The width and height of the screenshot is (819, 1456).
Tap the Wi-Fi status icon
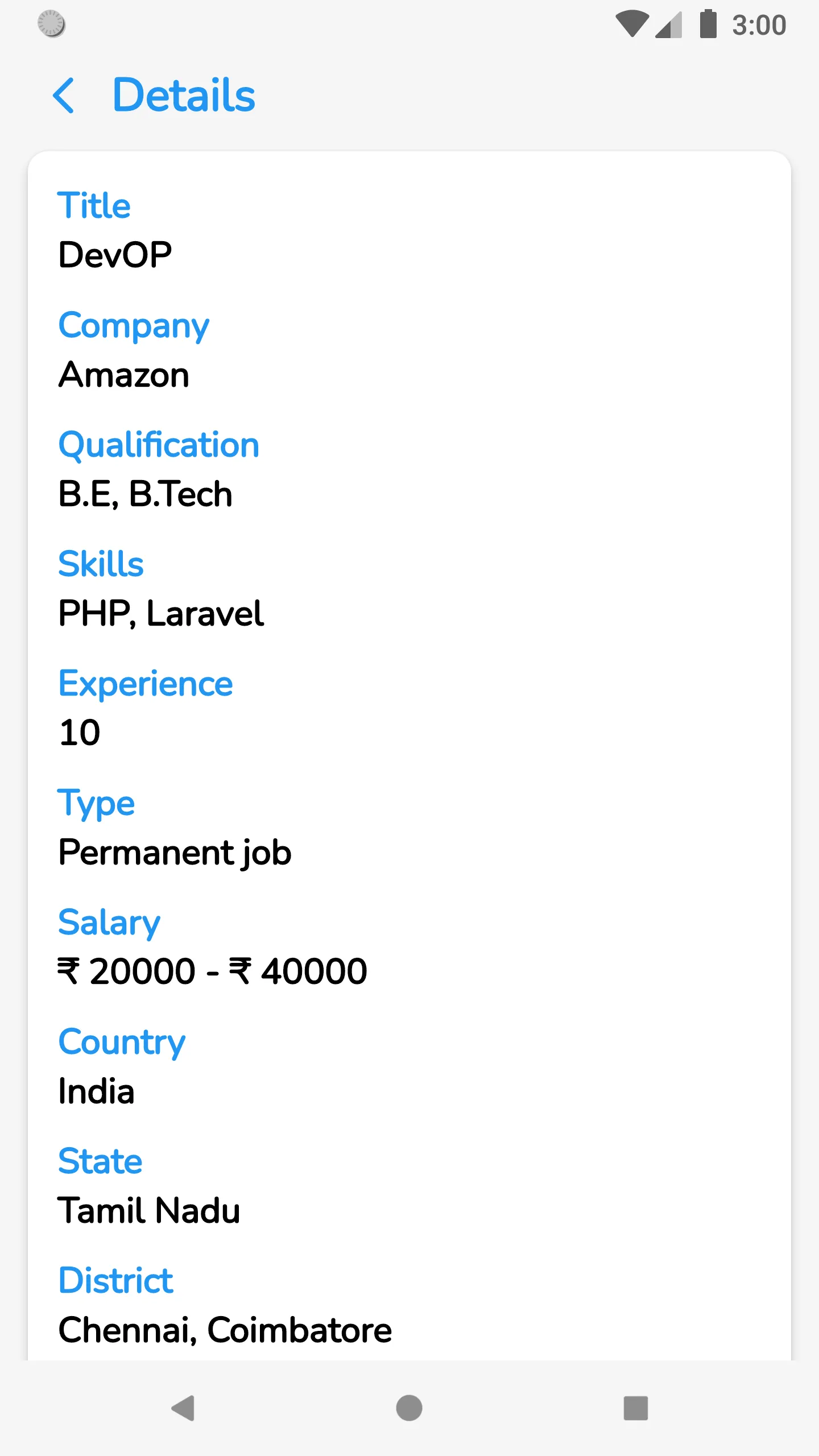[x=632, y=24]
